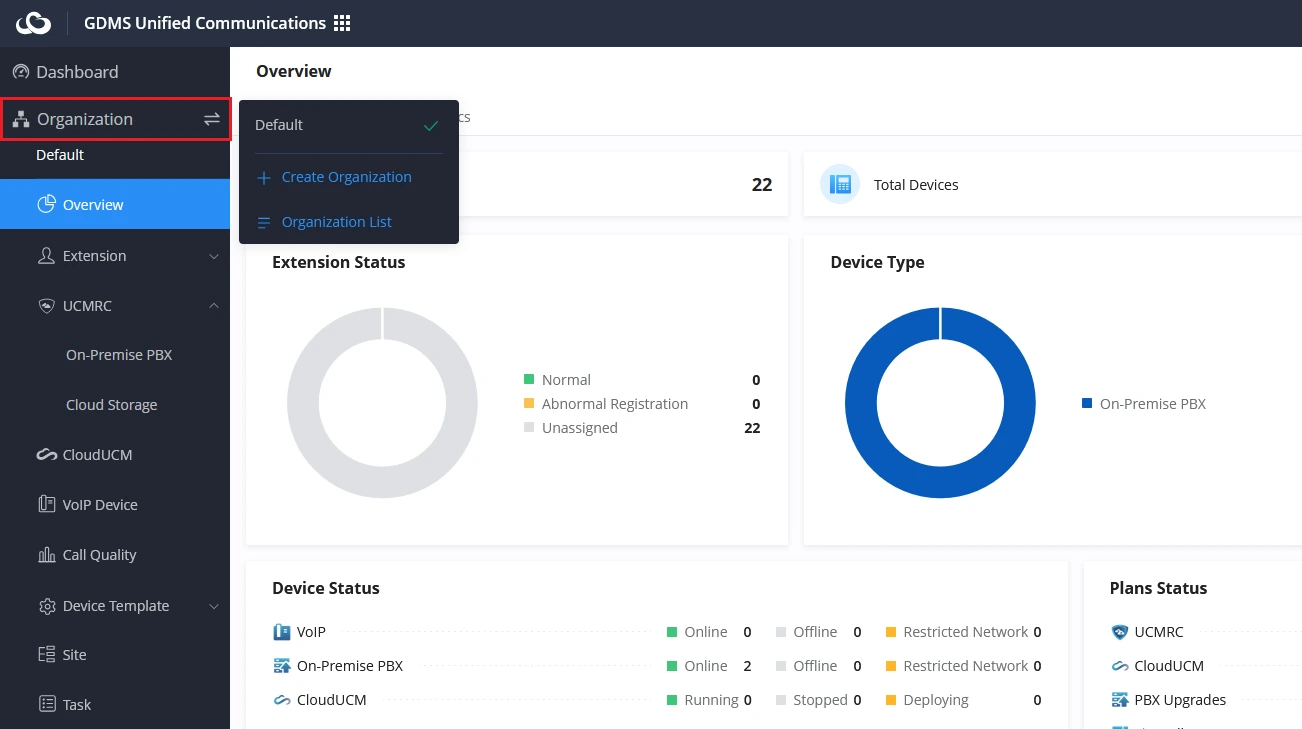Expand the Device Template submenu chevron
Image resolution: width=1302 pixels, height=729 pixels.
point(214,606)
